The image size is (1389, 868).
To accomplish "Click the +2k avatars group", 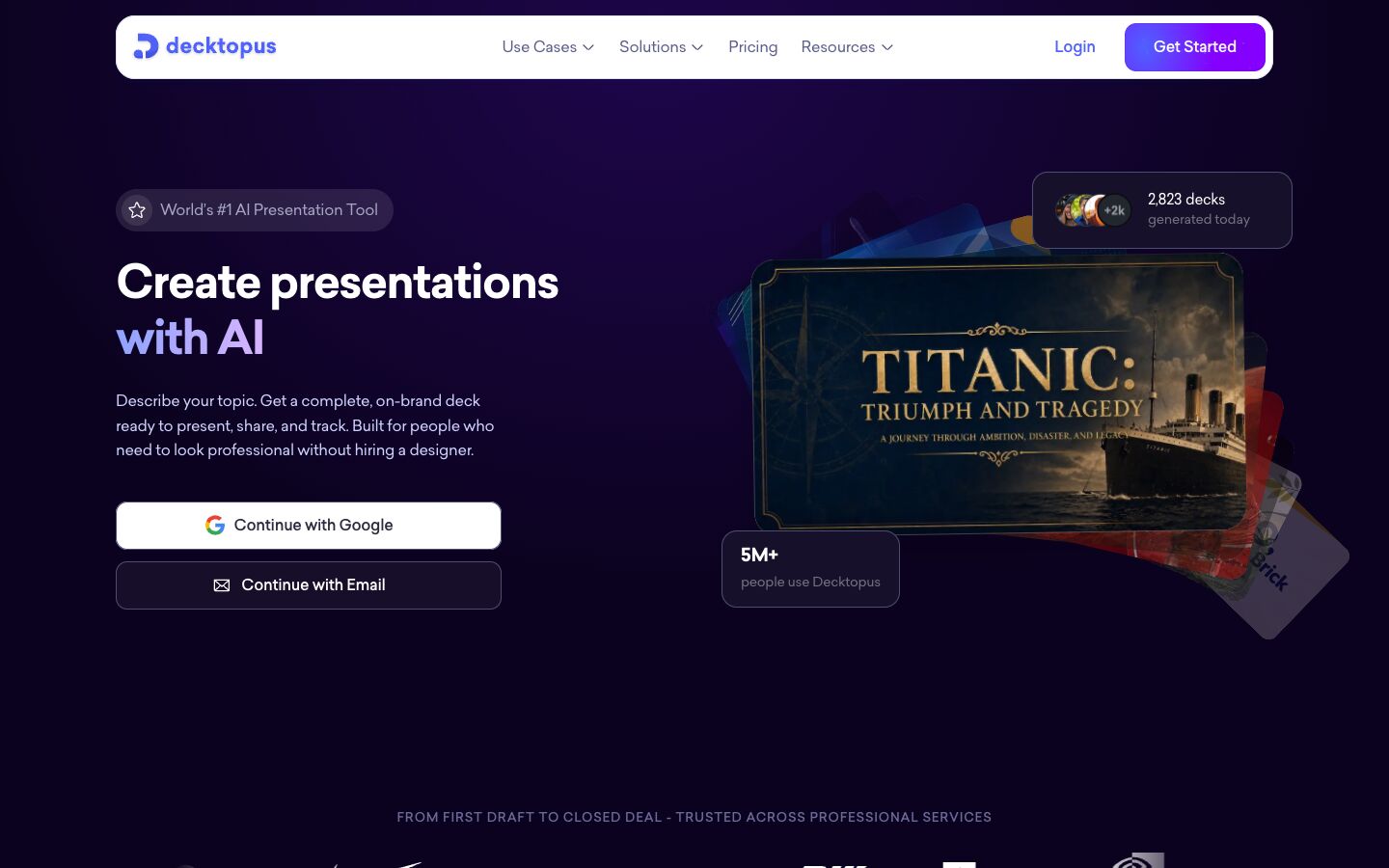I will tap(1093, 210).
